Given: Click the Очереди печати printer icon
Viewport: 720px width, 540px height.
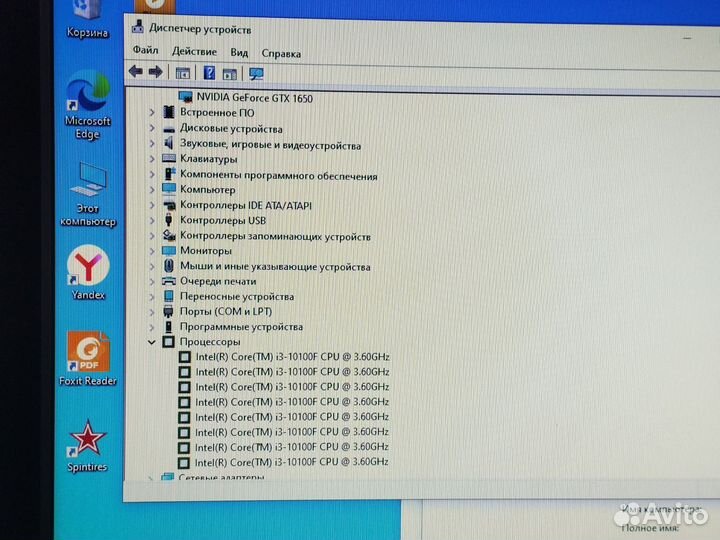Looking at the screenshot, I should click(169, 281).
